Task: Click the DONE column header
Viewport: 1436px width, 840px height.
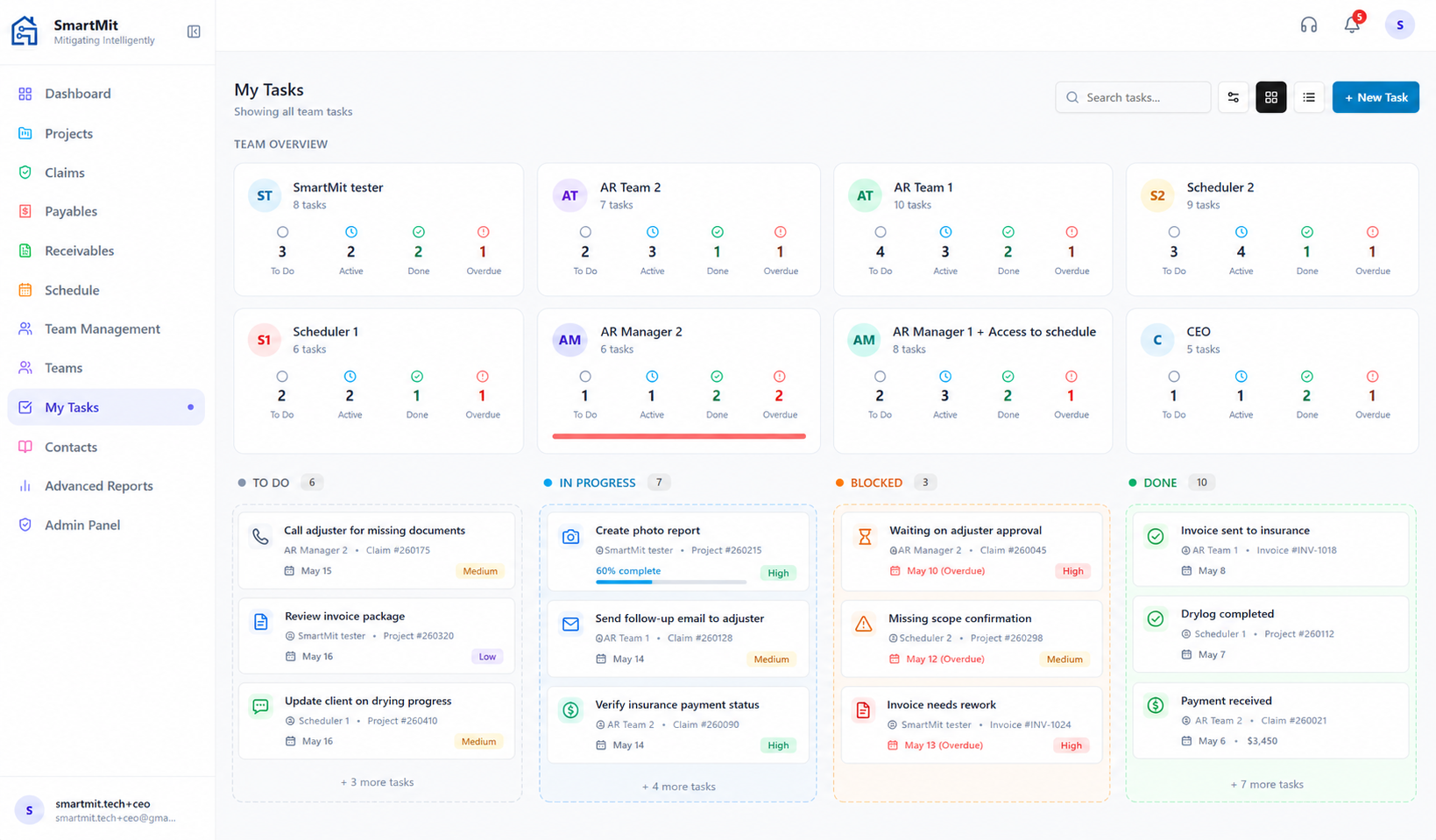Action: (x=1160, y=483)
